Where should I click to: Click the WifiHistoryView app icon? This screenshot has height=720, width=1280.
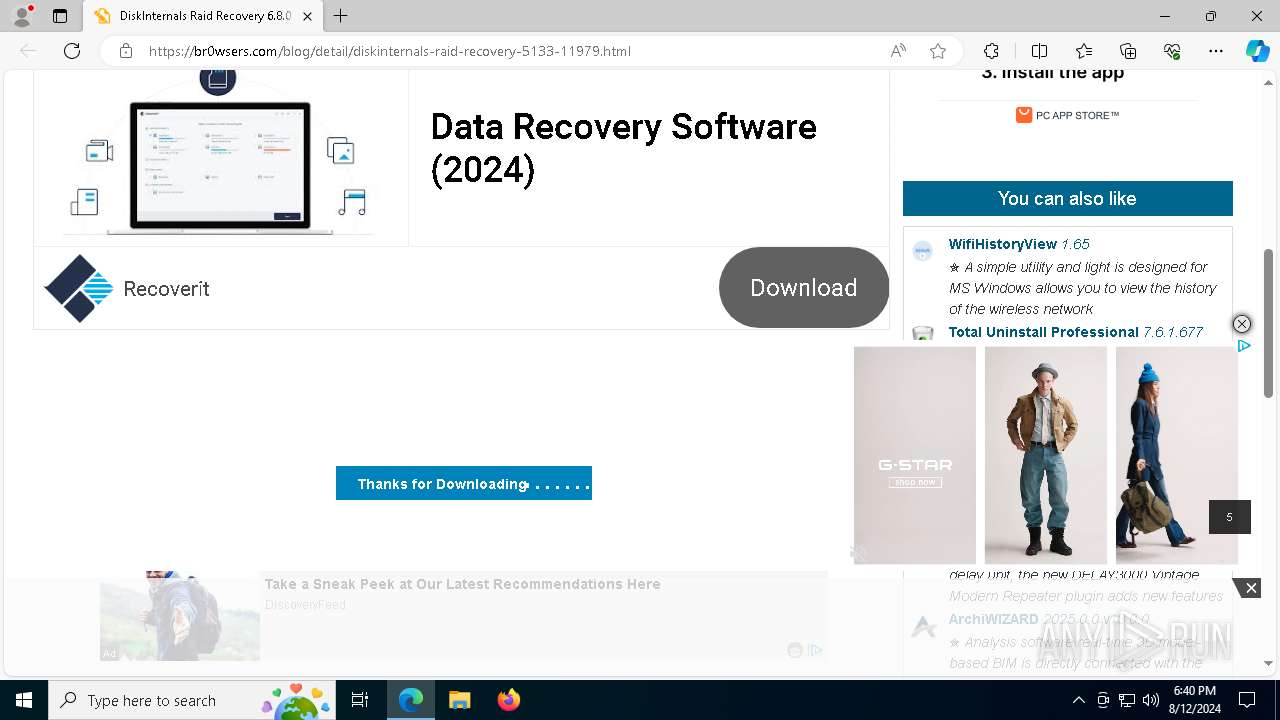coord(923,252)
